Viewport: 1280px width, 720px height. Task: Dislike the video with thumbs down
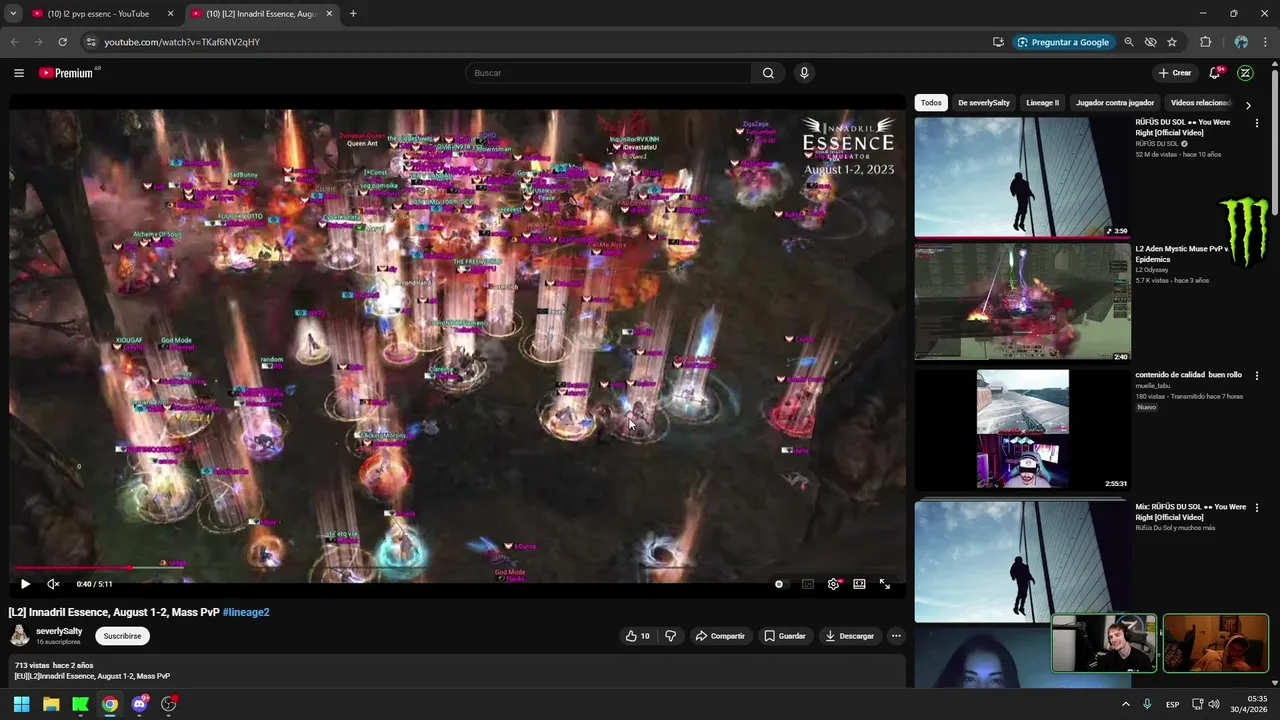coord(670,636)
